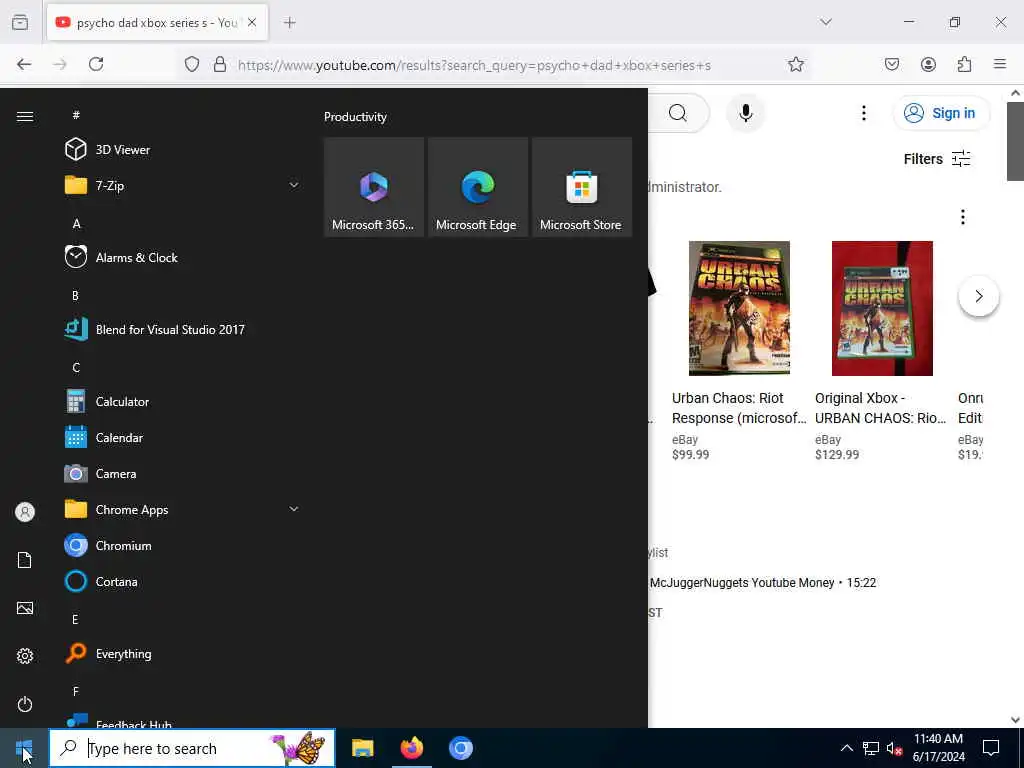Image resolution: width=1024 pixels, height=768 pixels.
Task: Switch to Firefox on the taskbar
Action: pos(411,748)
